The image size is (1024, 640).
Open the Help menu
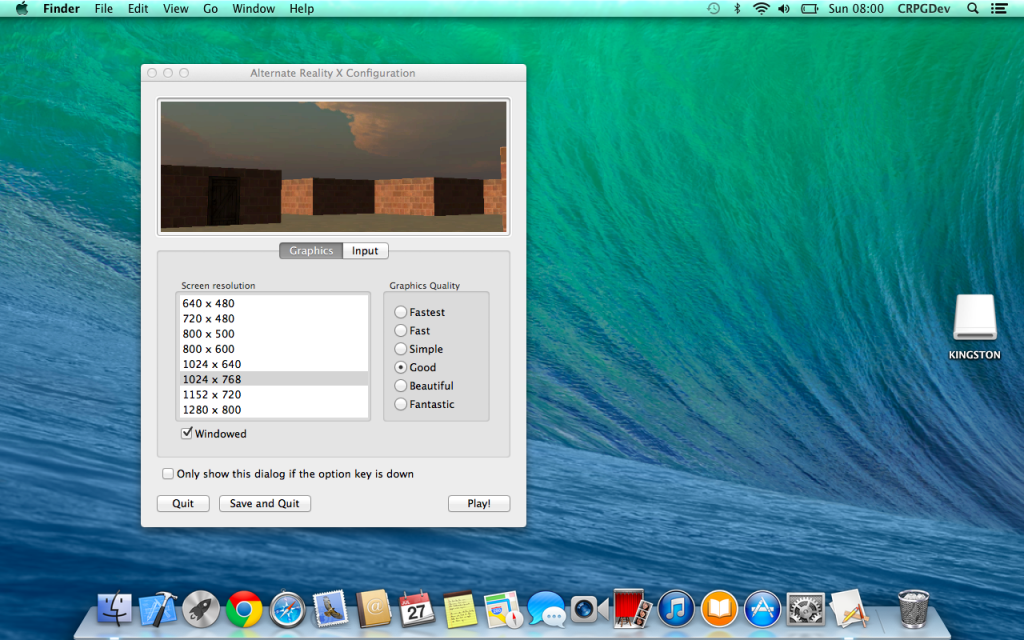pyautogui.click(x=302, y=8)
